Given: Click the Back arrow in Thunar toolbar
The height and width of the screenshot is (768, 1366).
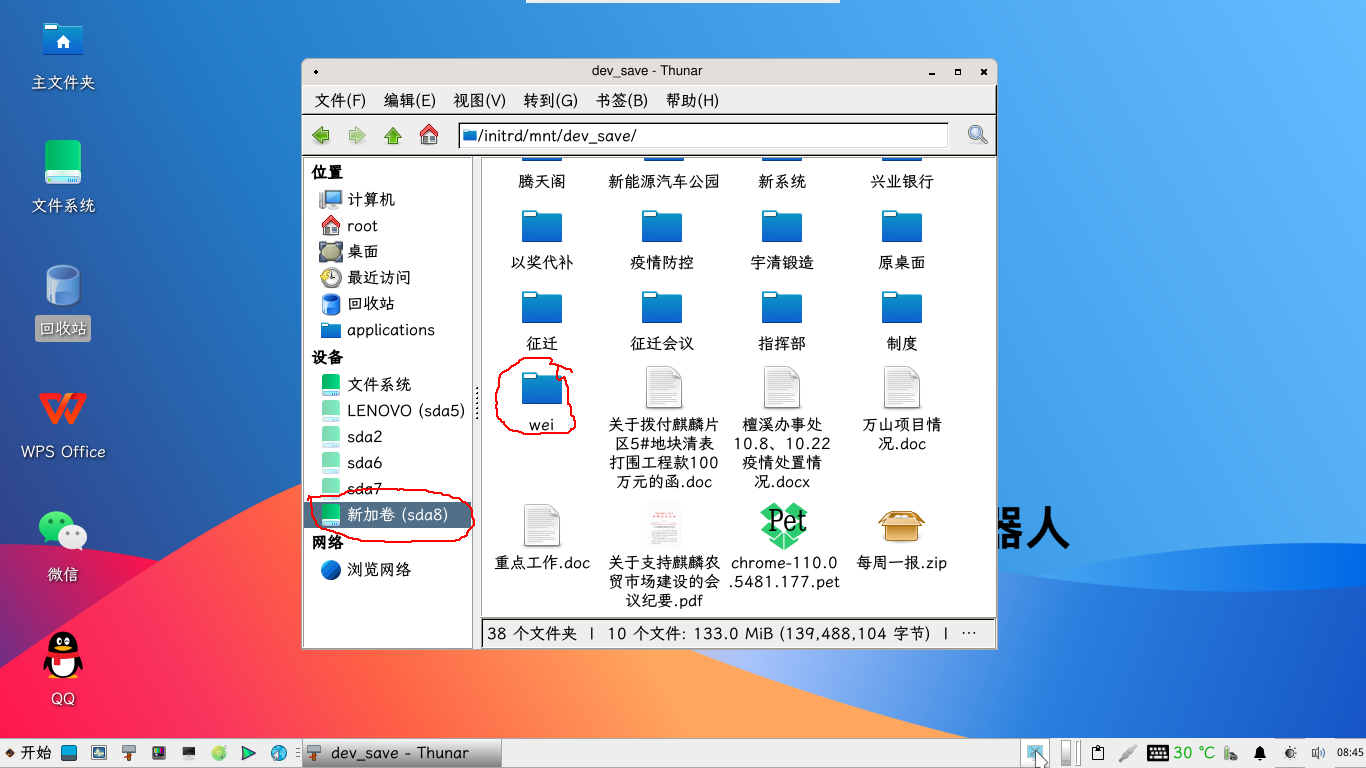Looking at the screenshot, I should (321, 135).
